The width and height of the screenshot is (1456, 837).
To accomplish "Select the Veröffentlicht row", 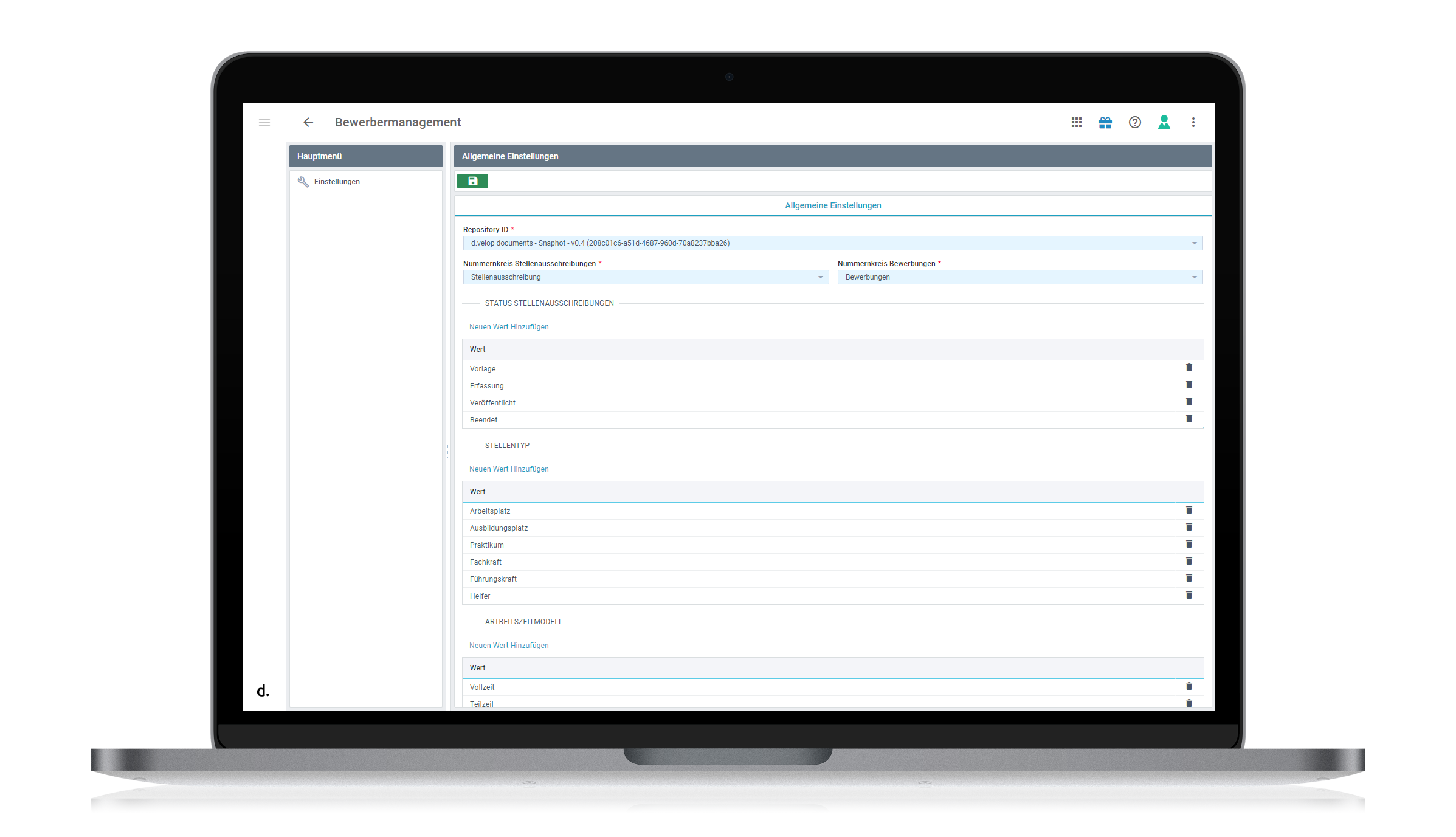I will click(x=833, y=403).
